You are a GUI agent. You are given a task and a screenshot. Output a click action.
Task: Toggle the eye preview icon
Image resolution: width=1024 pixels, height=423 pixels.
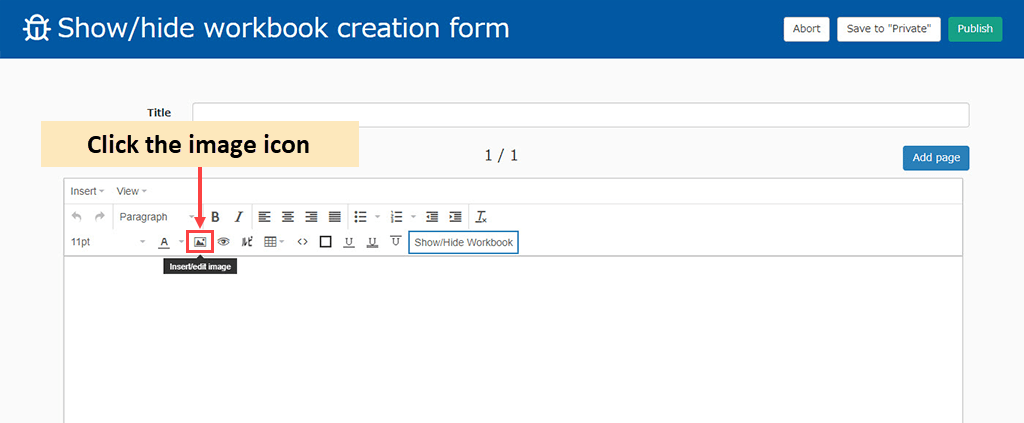click(224, 242)
